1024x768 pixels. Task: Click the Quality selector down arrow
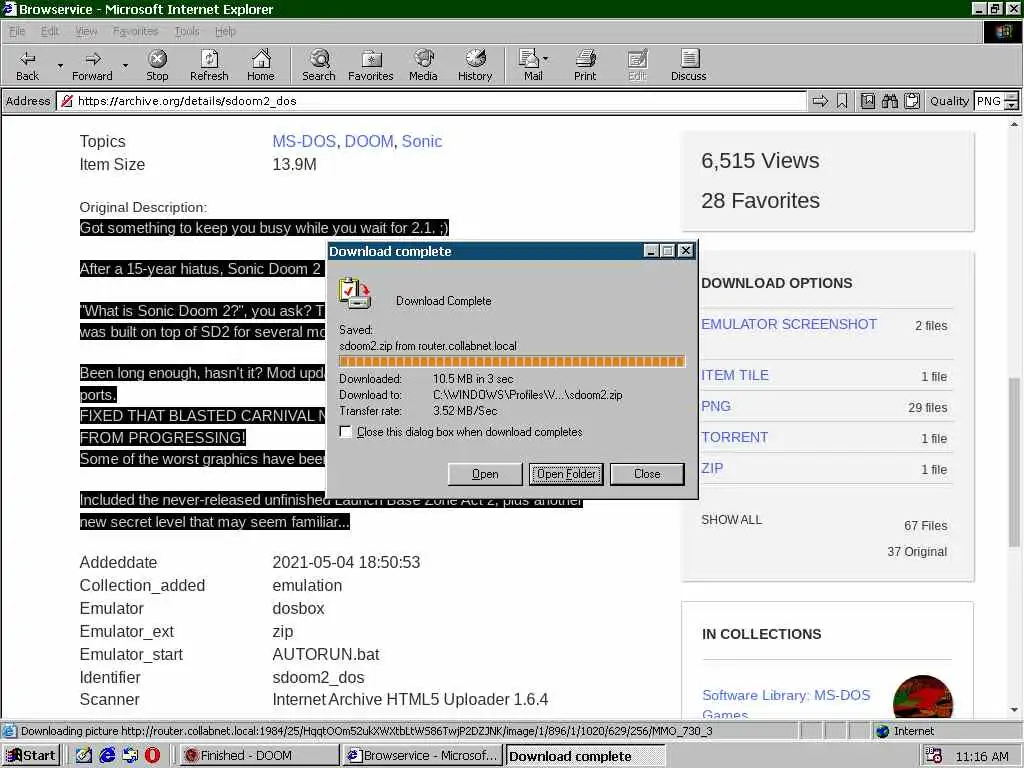tap(1012, 106)
